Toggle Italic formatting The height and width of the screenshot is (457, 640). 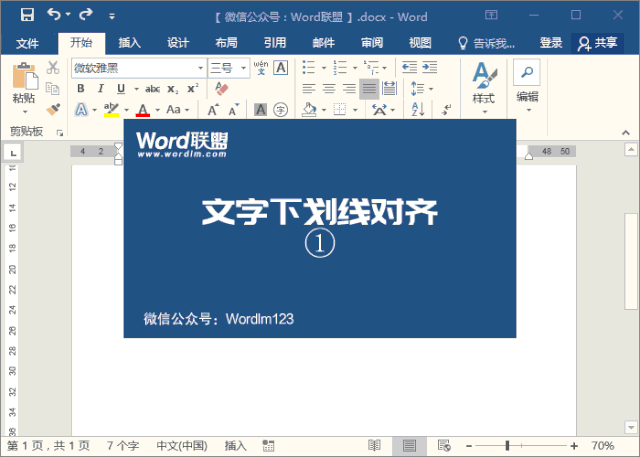point(101,89)
